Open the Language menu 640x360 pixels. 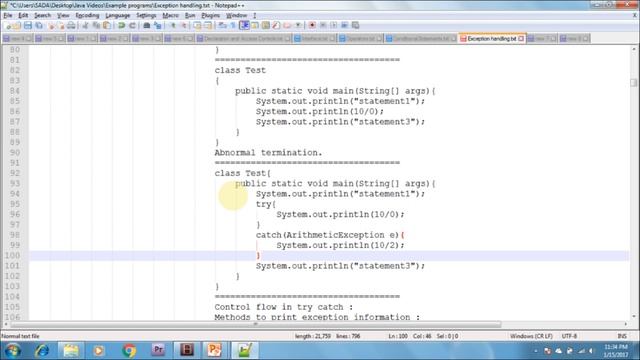pos(118,16)
